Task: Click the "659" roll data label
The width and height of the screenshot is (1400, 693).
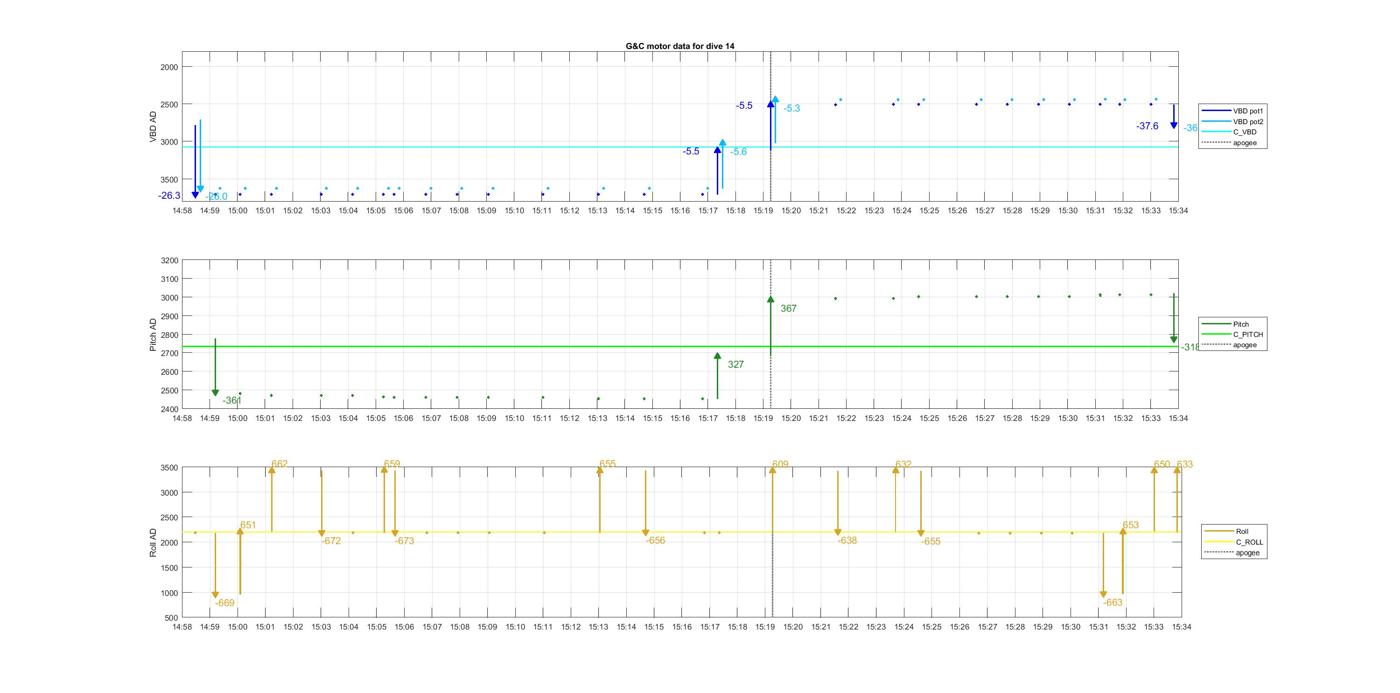Action: pyautogui.click(x=392, y=464)
